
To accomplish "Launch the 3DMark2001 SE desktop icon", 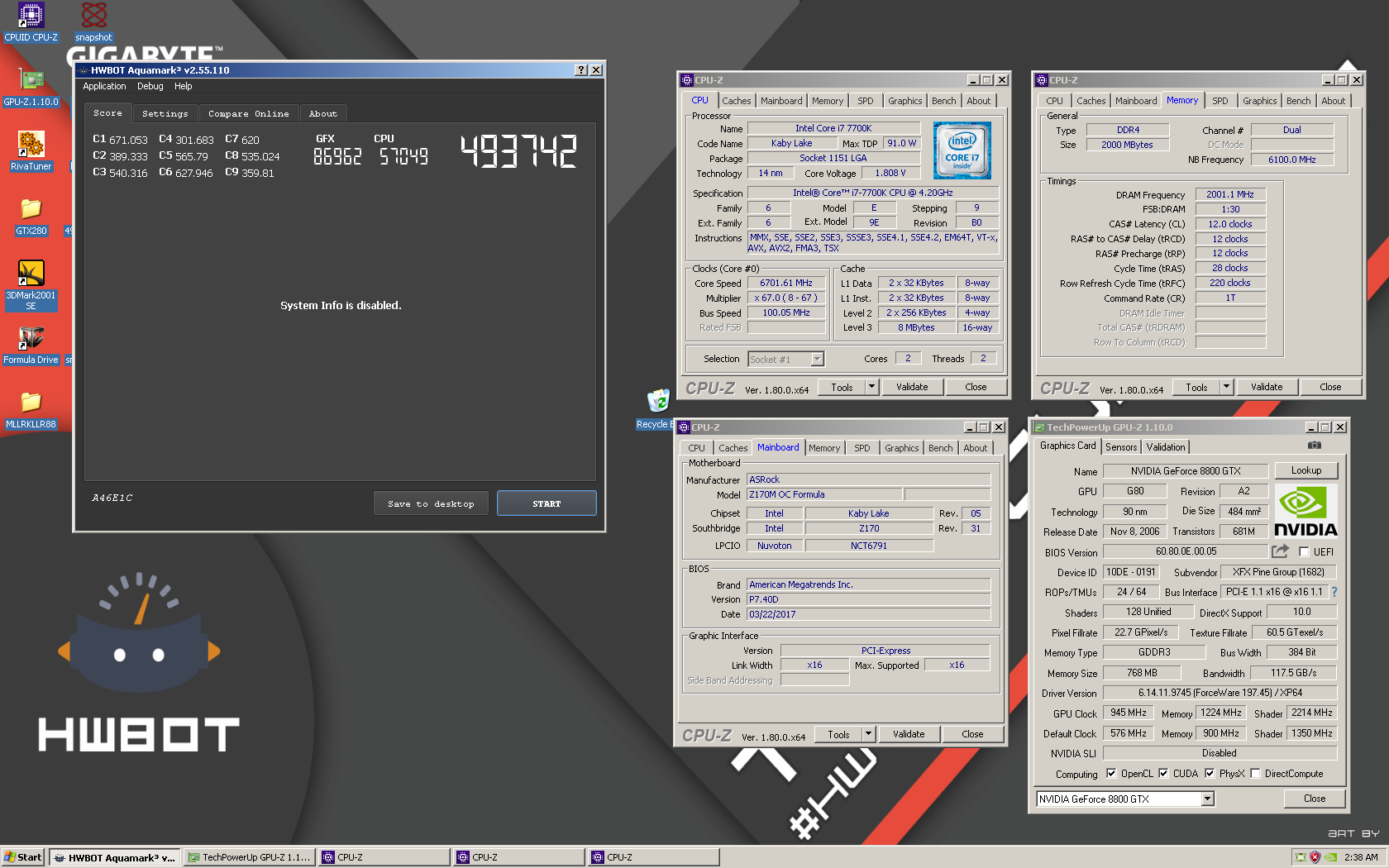I will (x=31, y=285).
